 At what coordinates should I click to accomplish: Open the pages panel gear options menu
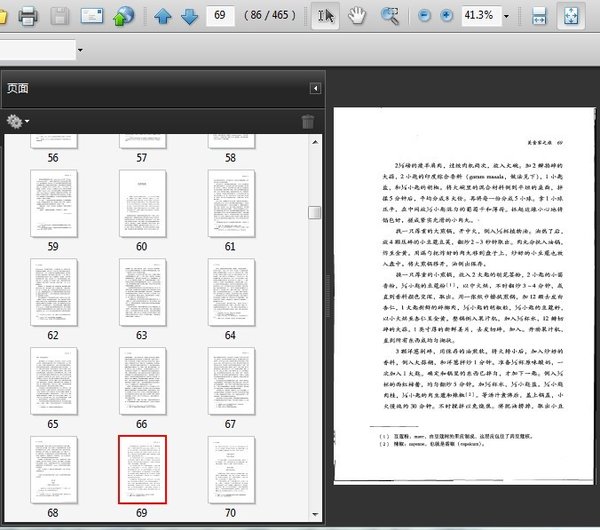tap(18, 121)
